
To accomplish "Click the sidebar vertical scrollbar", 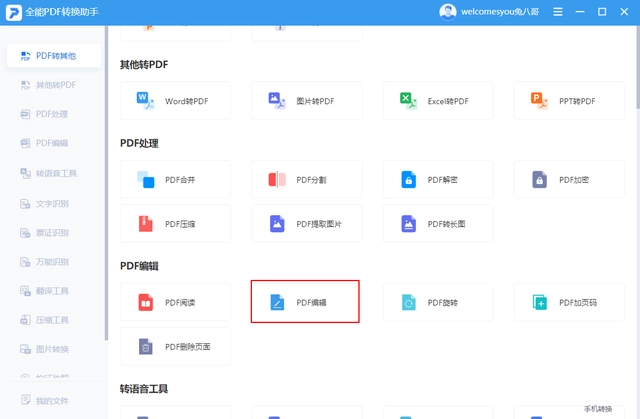I will coord(106,183).
